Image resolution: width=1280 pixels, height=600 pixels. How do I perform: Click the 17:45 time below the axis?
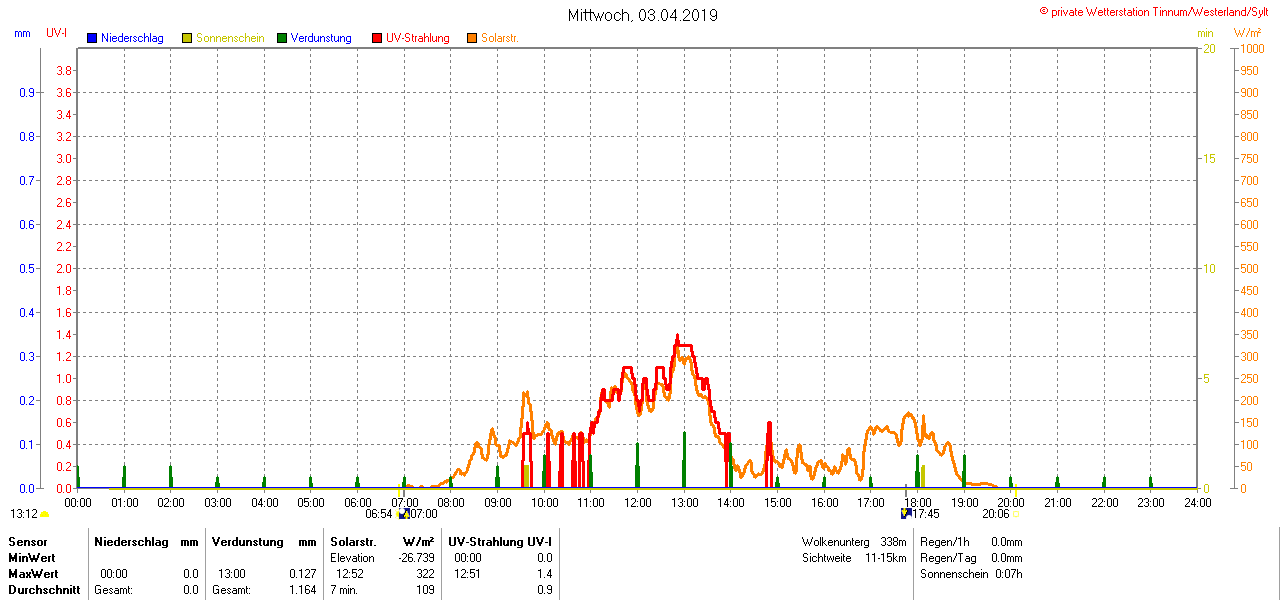[x=926, y=514]
